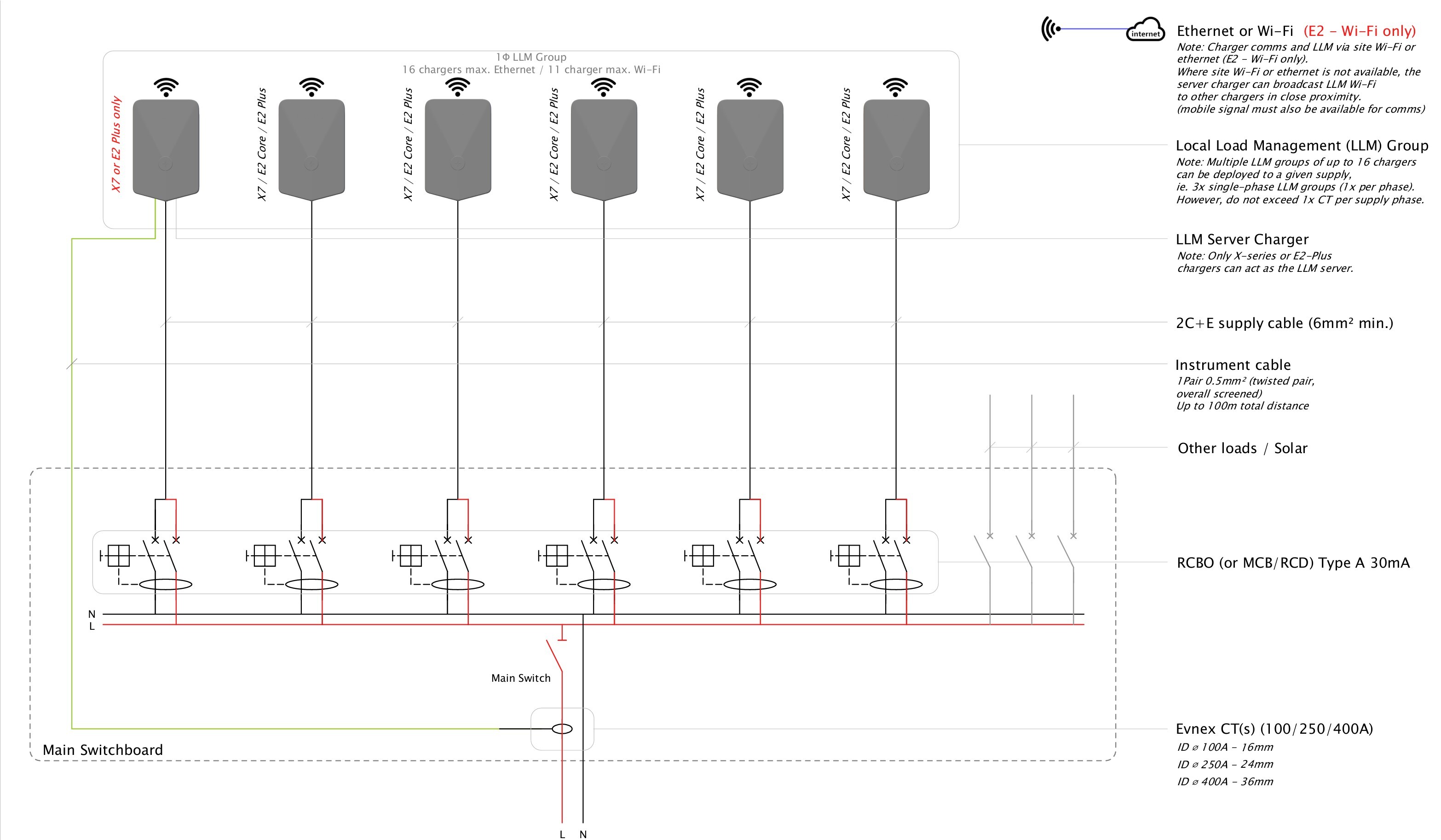The height and width of the screenshot is (840, 1441).
Task: Click the Evnex CT ring on supply line
Action: pos(562,729)
